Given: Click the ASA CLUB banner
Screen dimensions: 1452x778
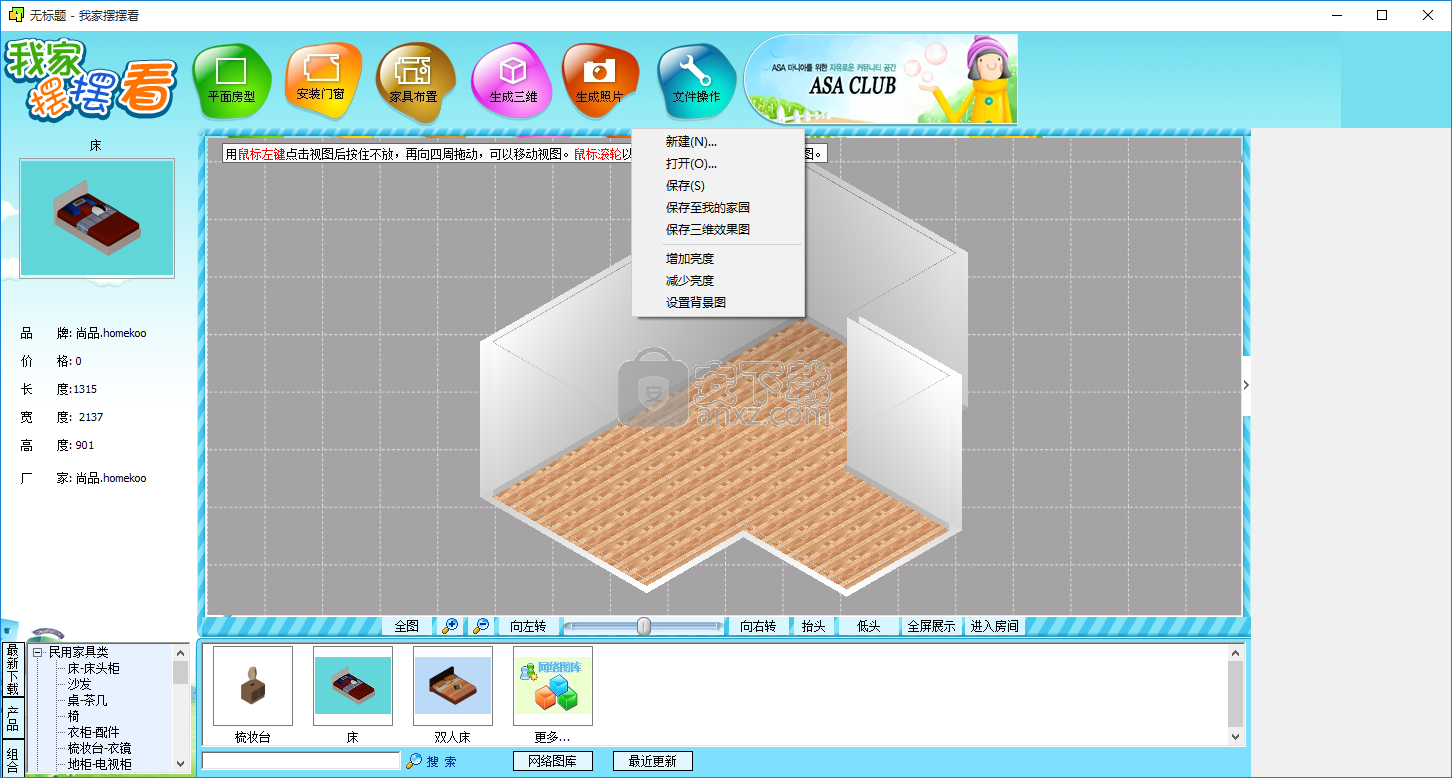Looking at the screenshot, I should pyautogui.click(x=881, y=80).
